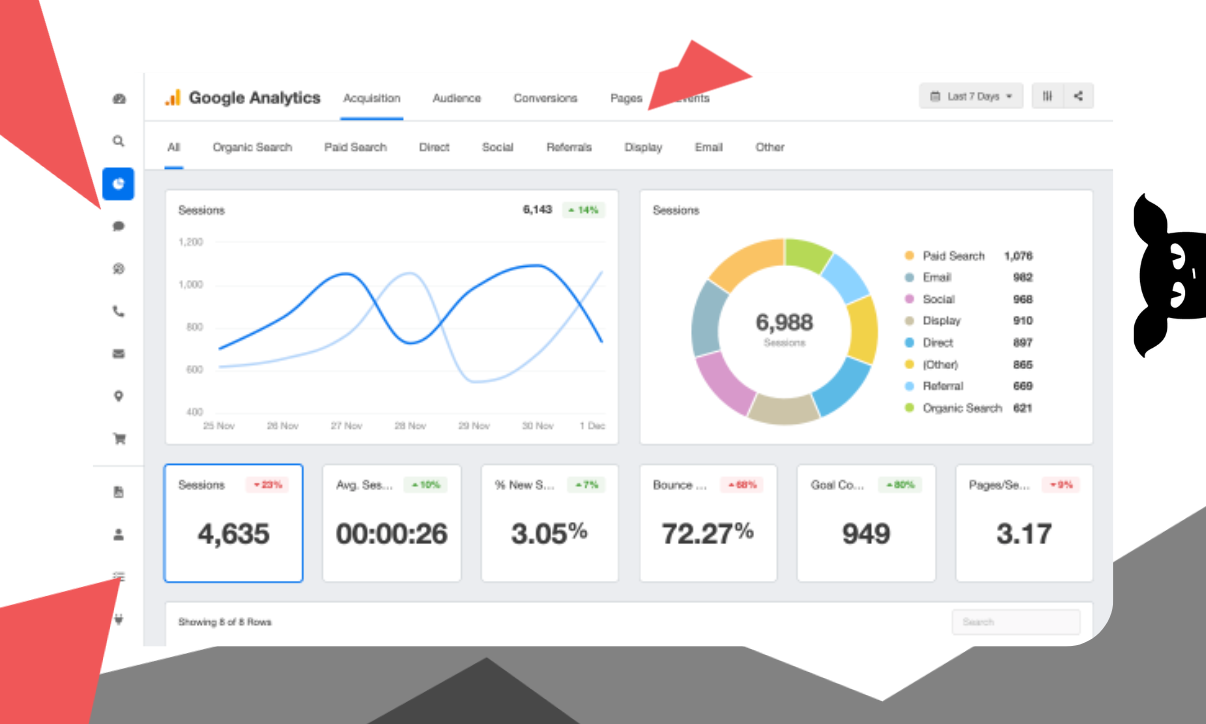
Task: Select the Pages/Session 3.17 metric card
Action: (x=1024, y=523)
